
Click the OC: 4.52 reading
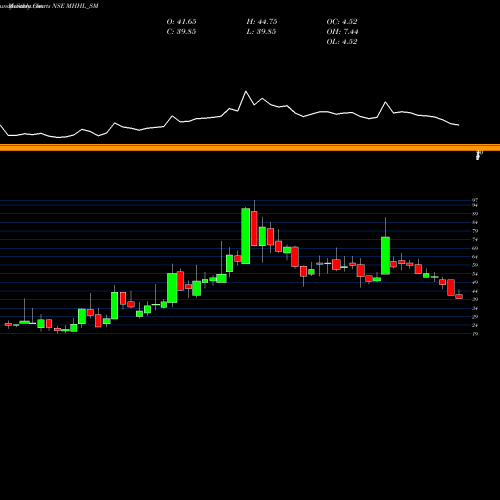coord(342,22)
